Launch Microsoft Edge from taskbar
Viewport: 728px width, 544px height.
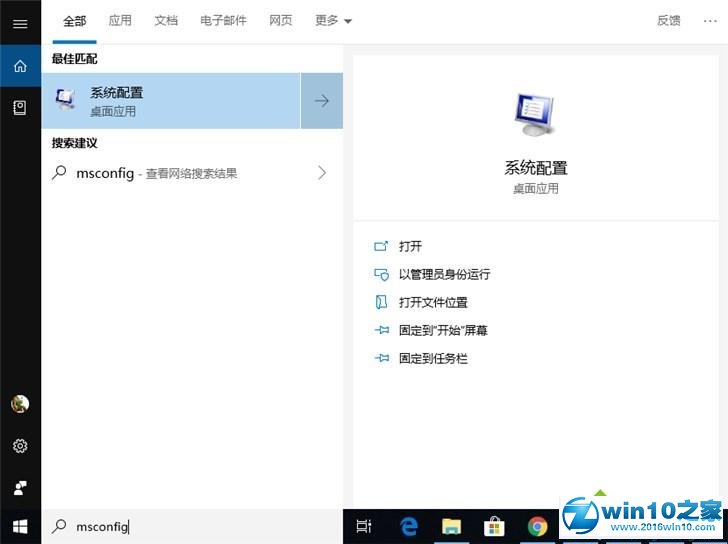point(408,526)
